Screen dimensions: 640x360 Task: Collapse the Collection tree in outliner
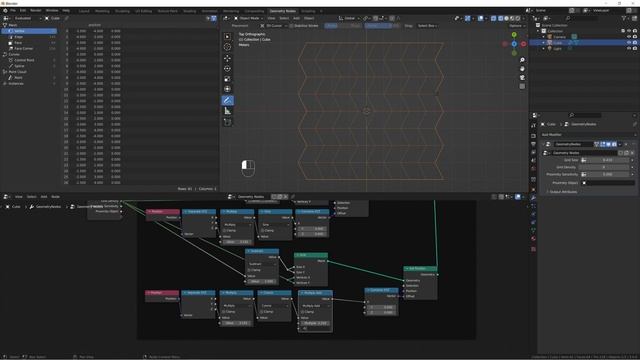pos(538,31)
